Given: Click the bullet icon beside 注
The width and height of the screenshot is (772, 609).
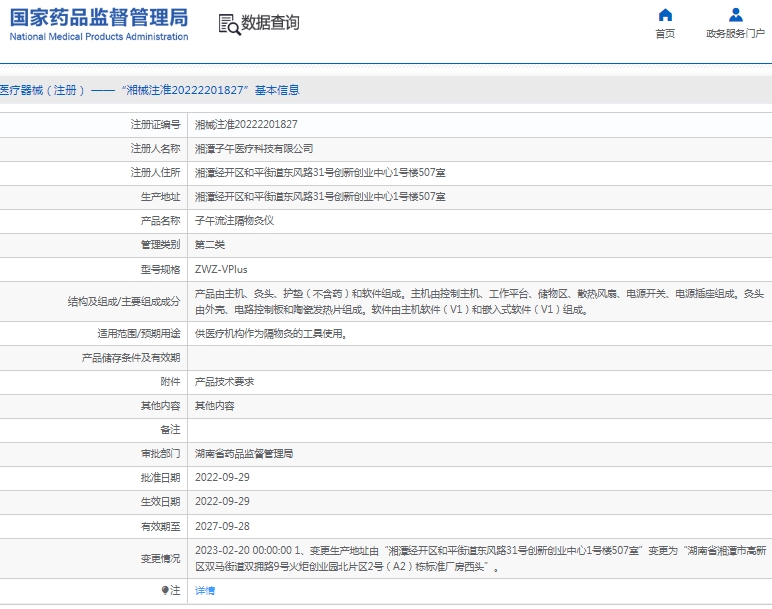Looking at the screenshot, I should click(165, 590).
